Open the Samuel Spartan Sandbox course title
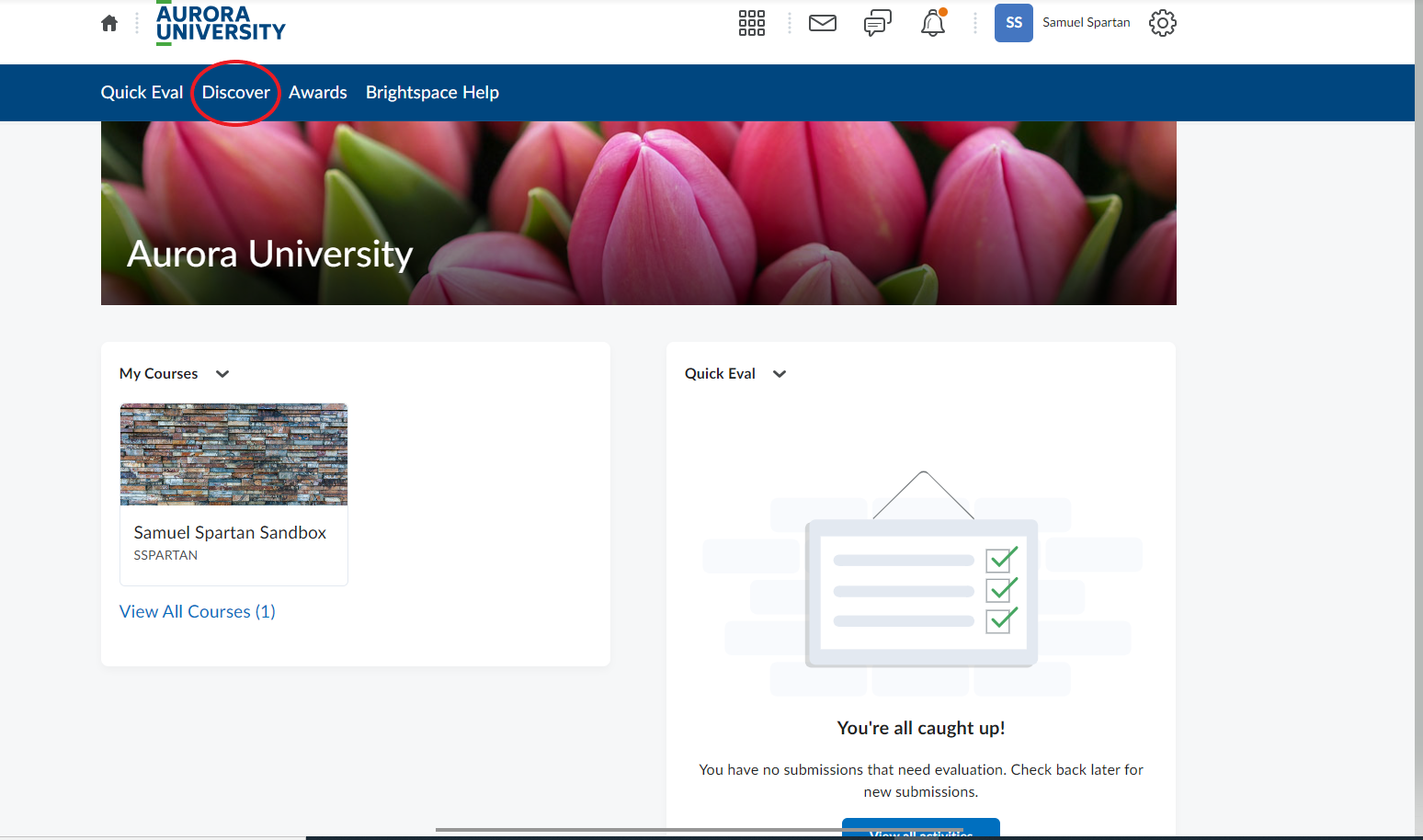1423x840 pixels. pyautogui.click(x=230, y=533)
